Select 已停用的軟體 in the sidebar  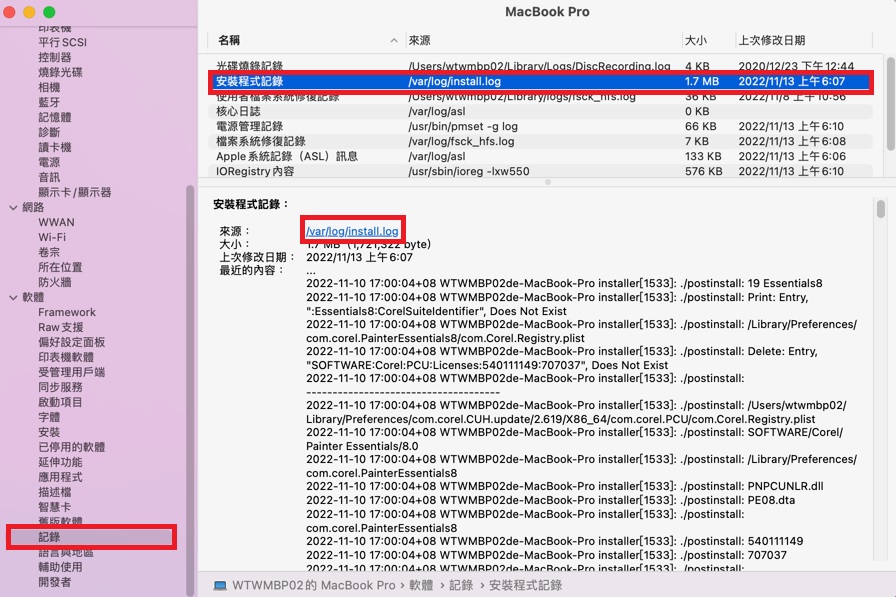coord(71,447)
